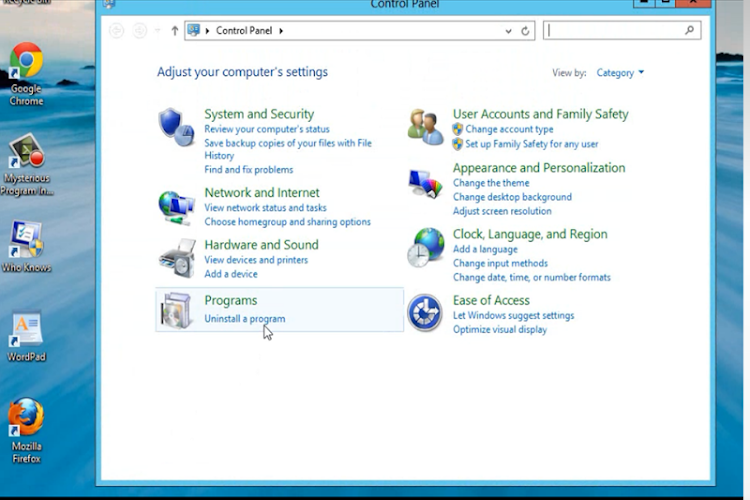Open Save backup copies with File History
Viewport: 750px width, 500px height.
pyautogui.click(x=288, y=149)
